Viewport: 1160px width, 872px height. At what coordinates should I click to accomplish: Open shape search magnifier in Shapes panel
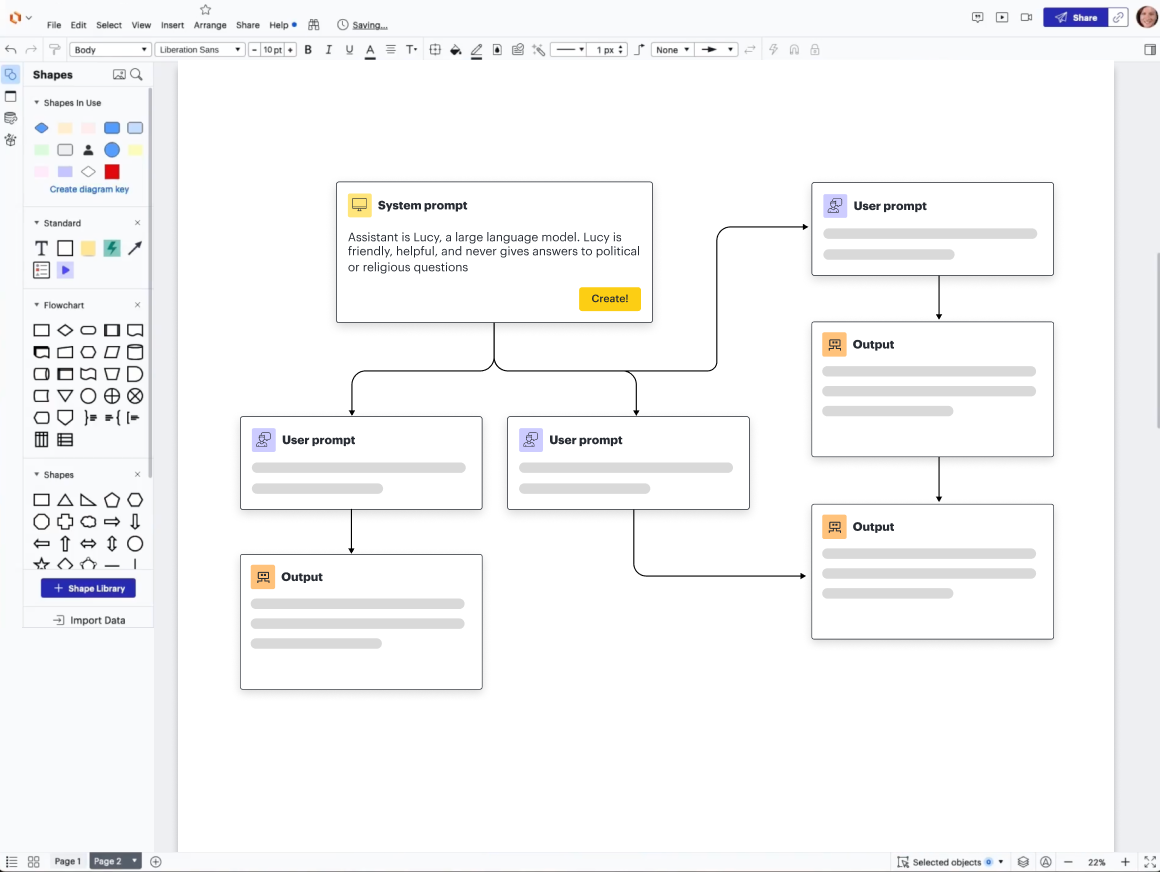[x=137, y=75]
